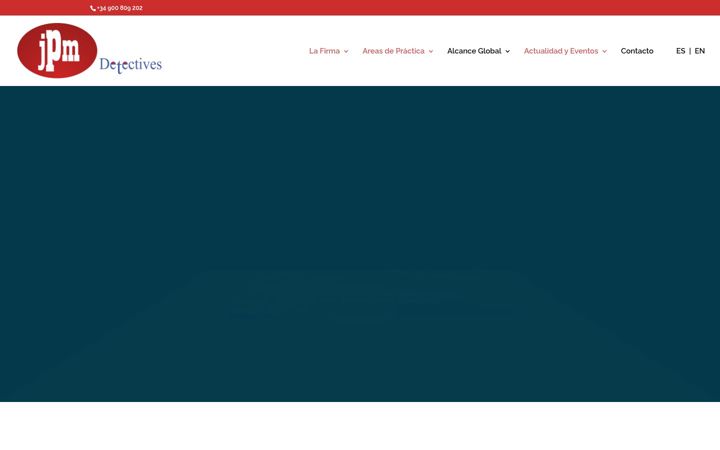Open the Areas de Práctica menu
Screen dimensions: 720x450
pos(393,51)
